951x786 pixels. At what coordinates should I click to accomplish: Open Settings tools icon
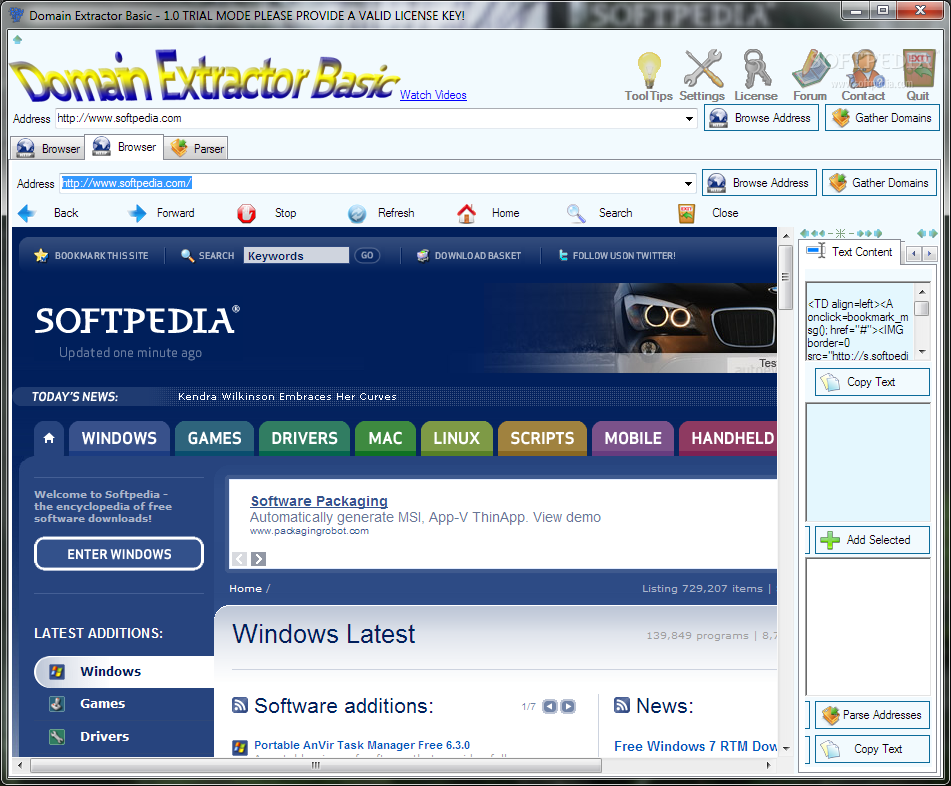[x=702, y=69]
